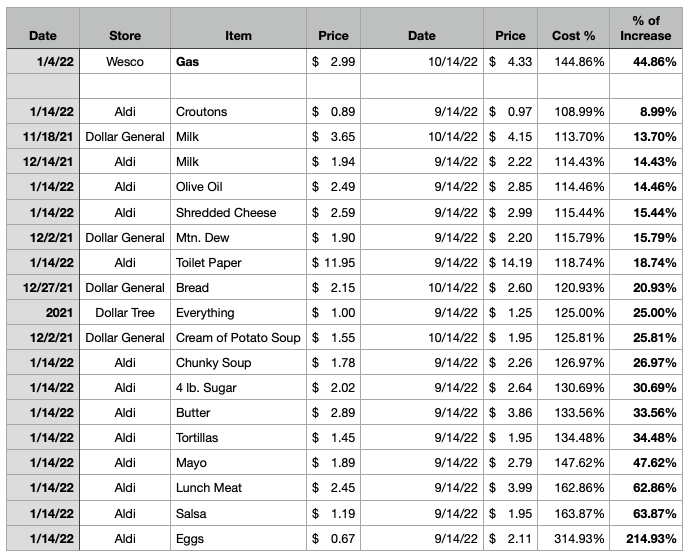This screenshot has height=556, width=689.
Task: Click the Gas 10/14/22 date cell
Action: coord(421,61)
